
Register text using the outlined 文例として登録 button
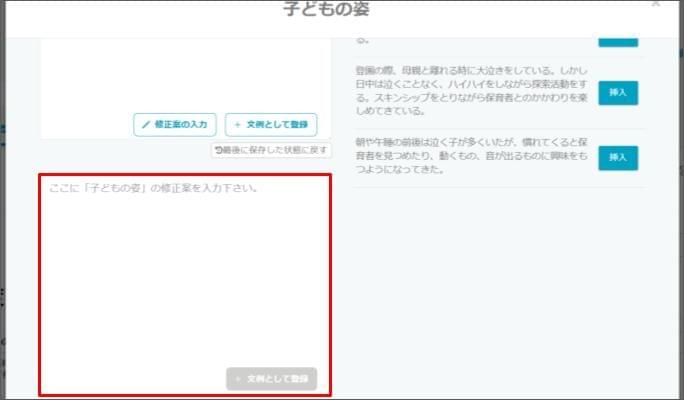pyautogui.click(x=271, y=124)
